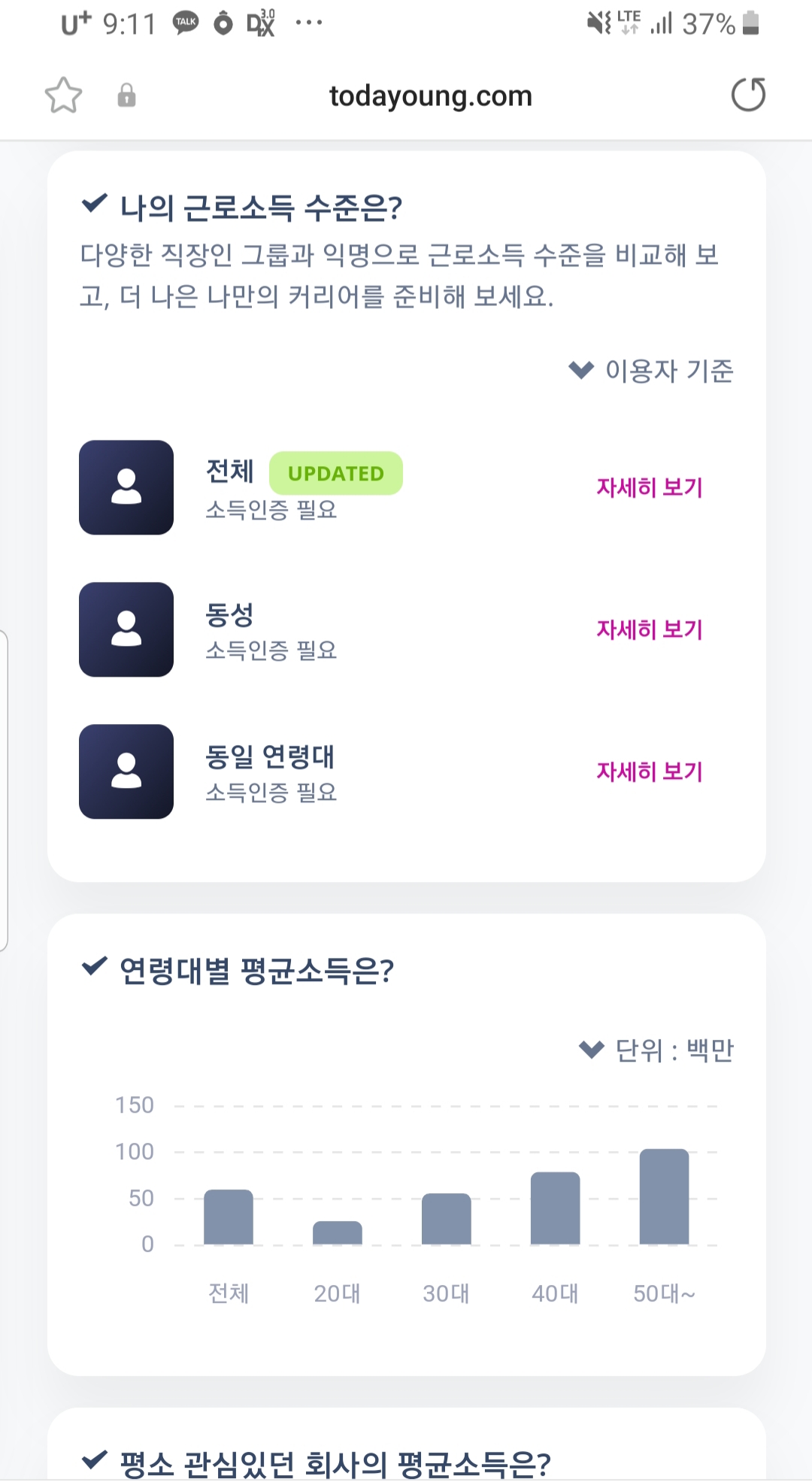812x1482 pixels.
Task: Tap the todayoung.com address bar
Action: [x=431, y=95]
